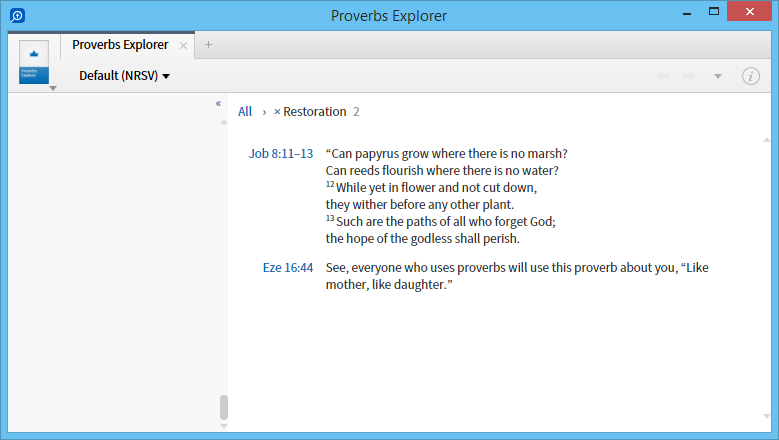
Task: Go forward with the right arrow
Action: (x=689, y=76)
